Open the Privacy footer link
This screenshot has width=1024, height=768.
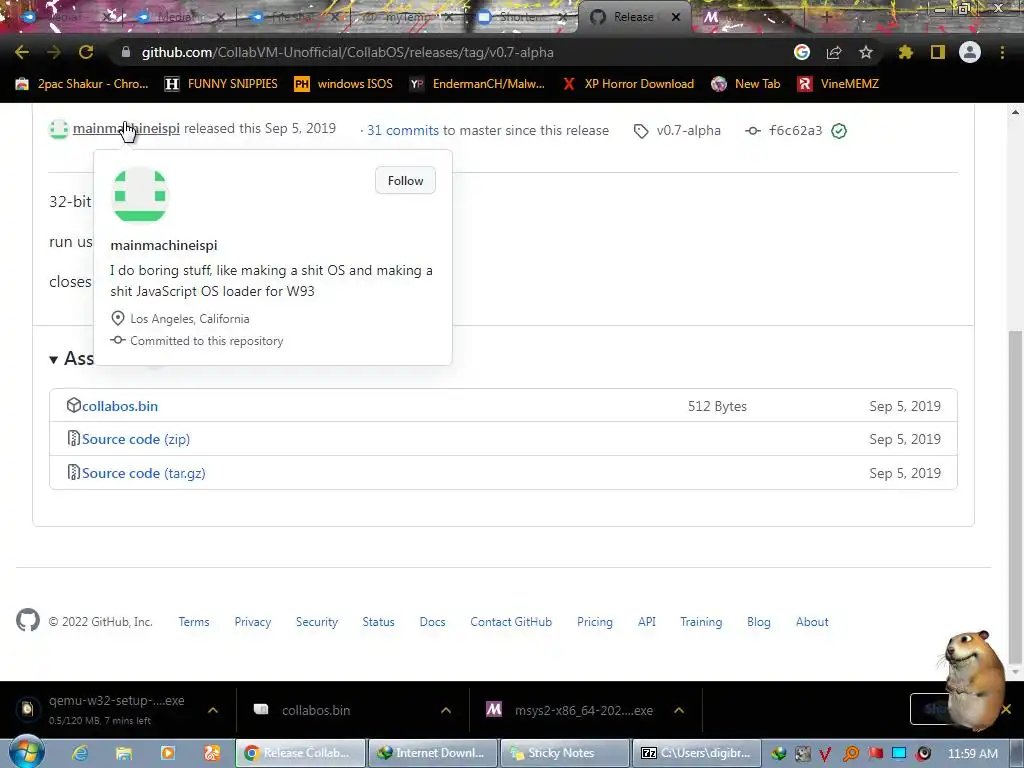253,622
